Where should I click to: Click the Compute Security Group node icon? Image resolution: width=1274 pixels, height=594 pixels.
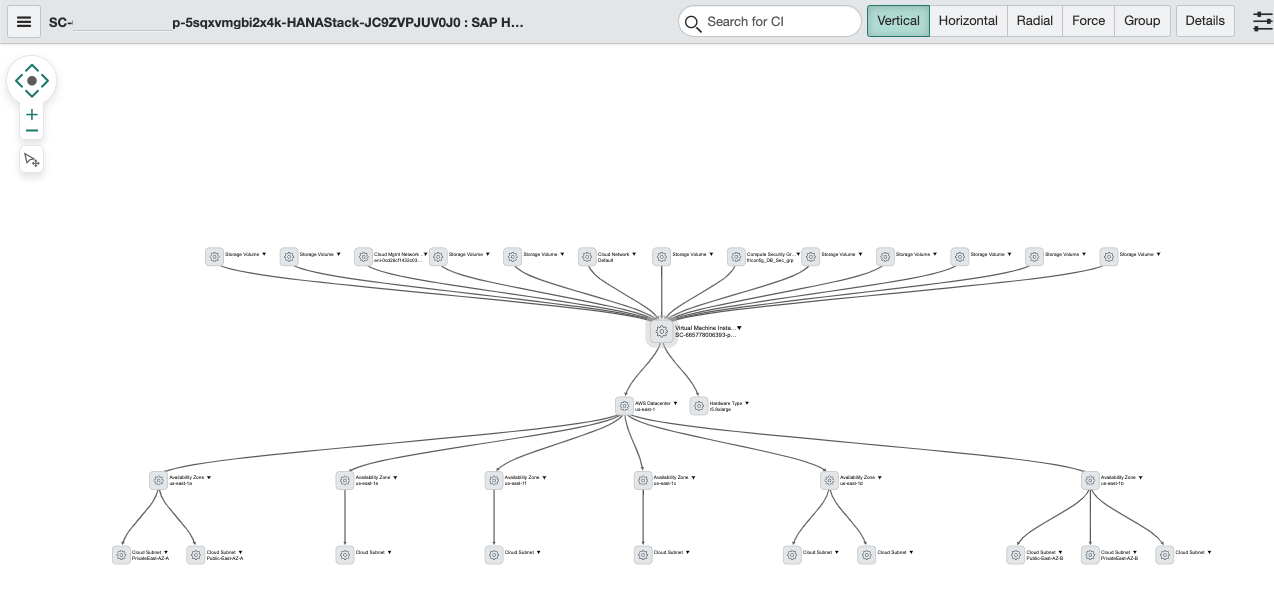click(736, 256)
